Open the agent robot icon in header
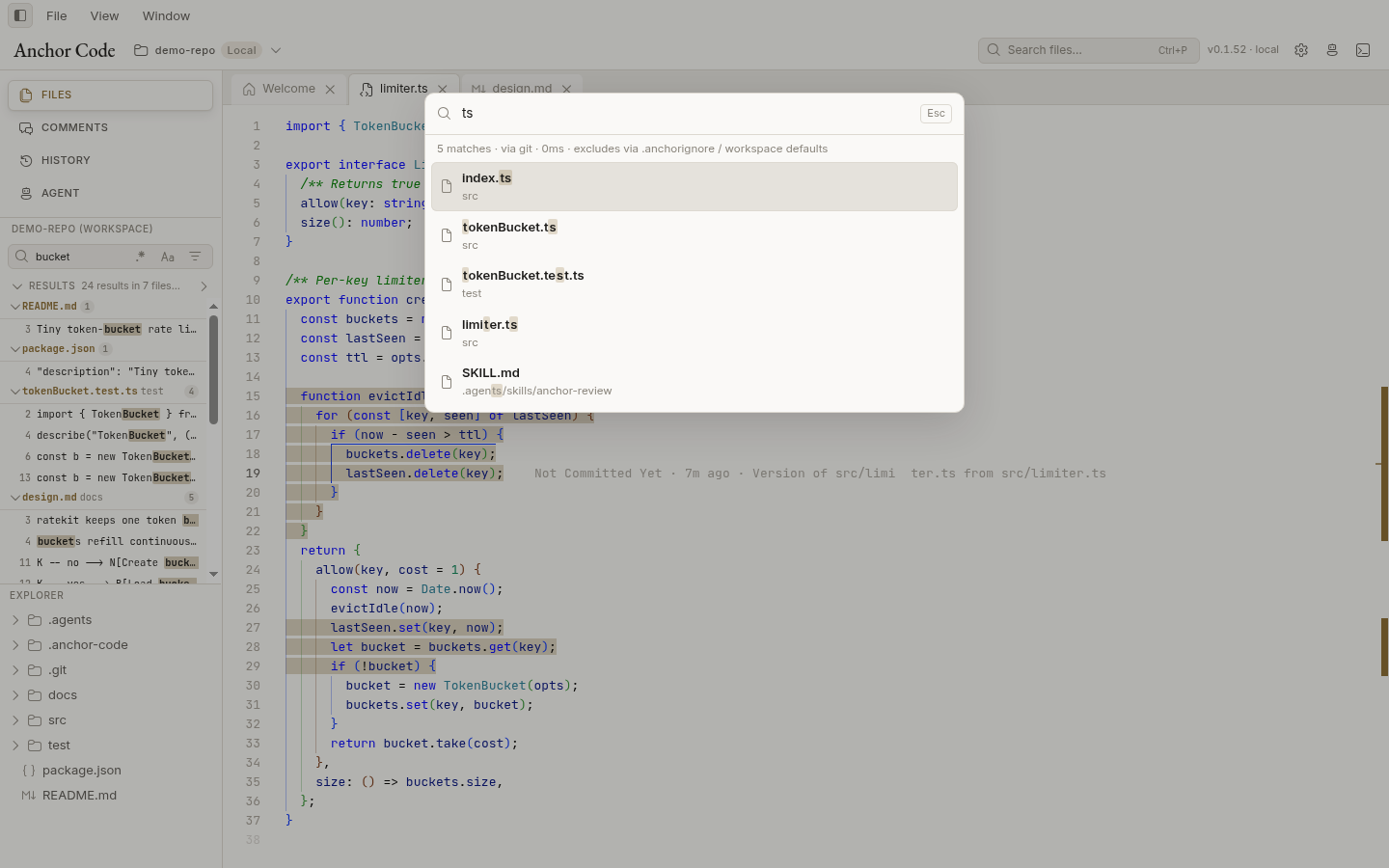1389x868 pixels. (x=1332, y=50)
